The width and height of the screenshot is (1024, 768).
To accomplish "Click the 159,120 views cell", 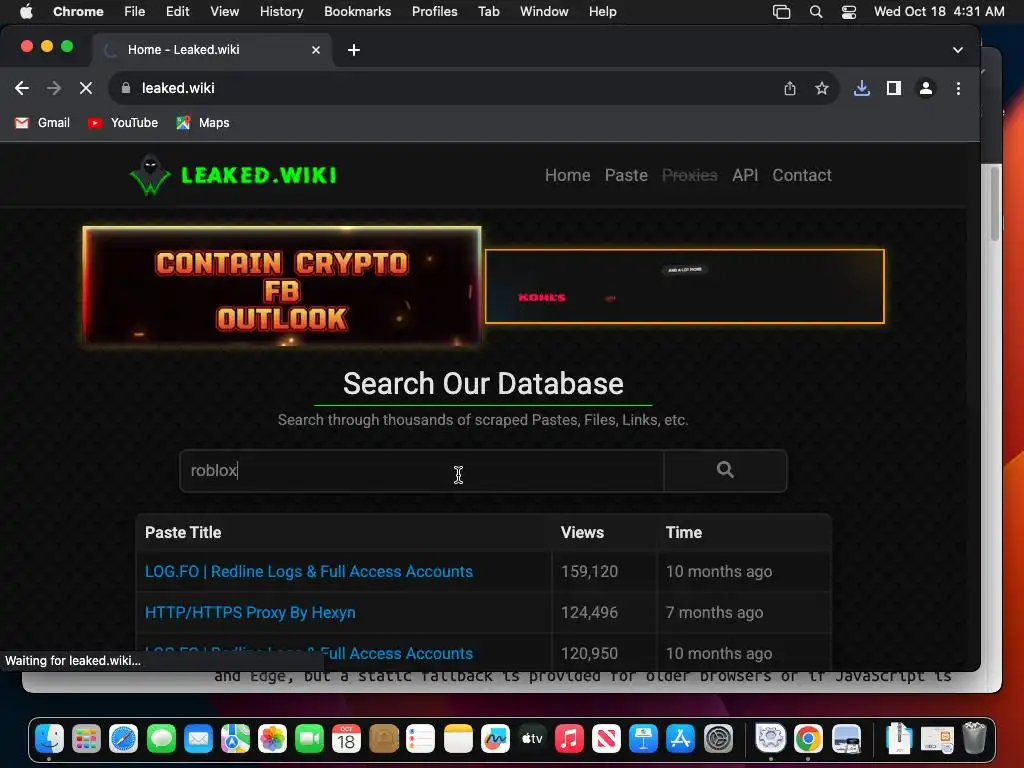I will coord(589,571).
